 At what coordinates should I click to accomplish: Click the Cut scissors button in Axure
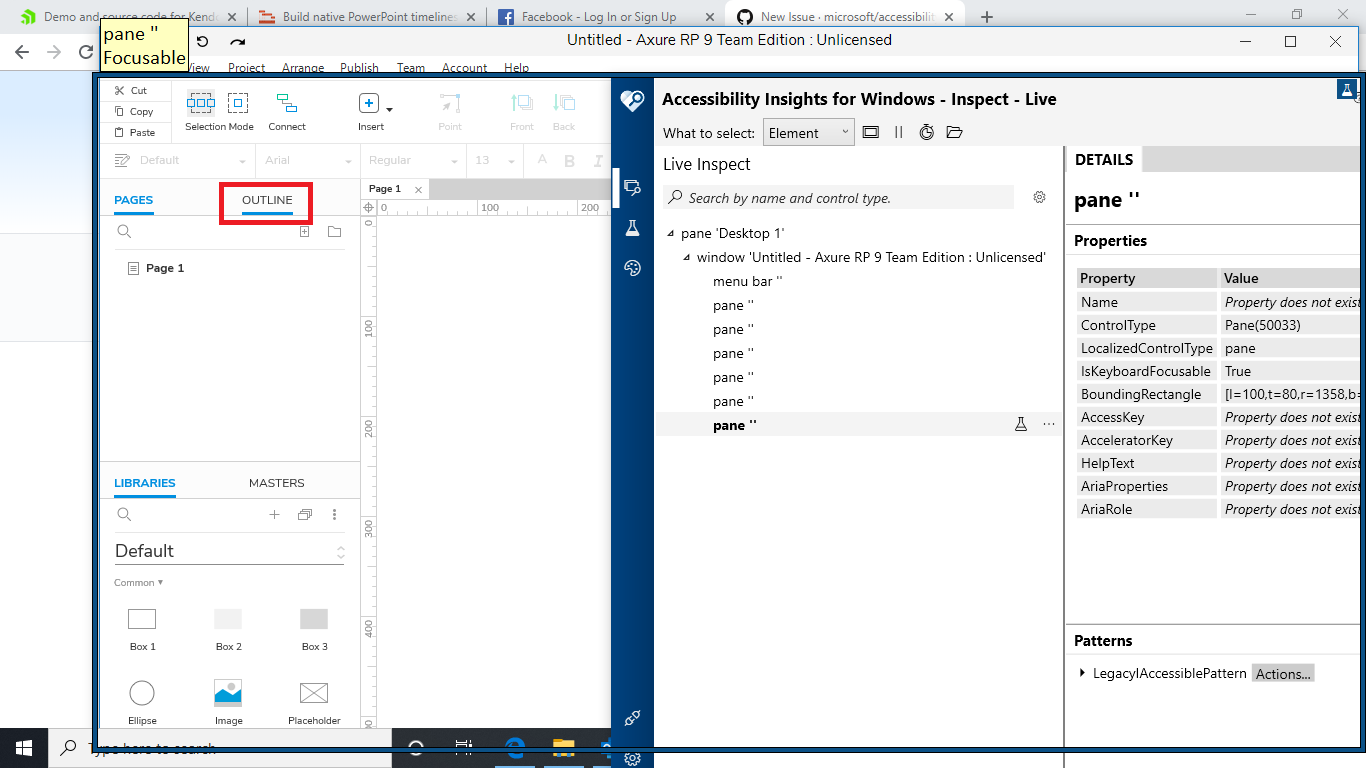tap(131, 90)
